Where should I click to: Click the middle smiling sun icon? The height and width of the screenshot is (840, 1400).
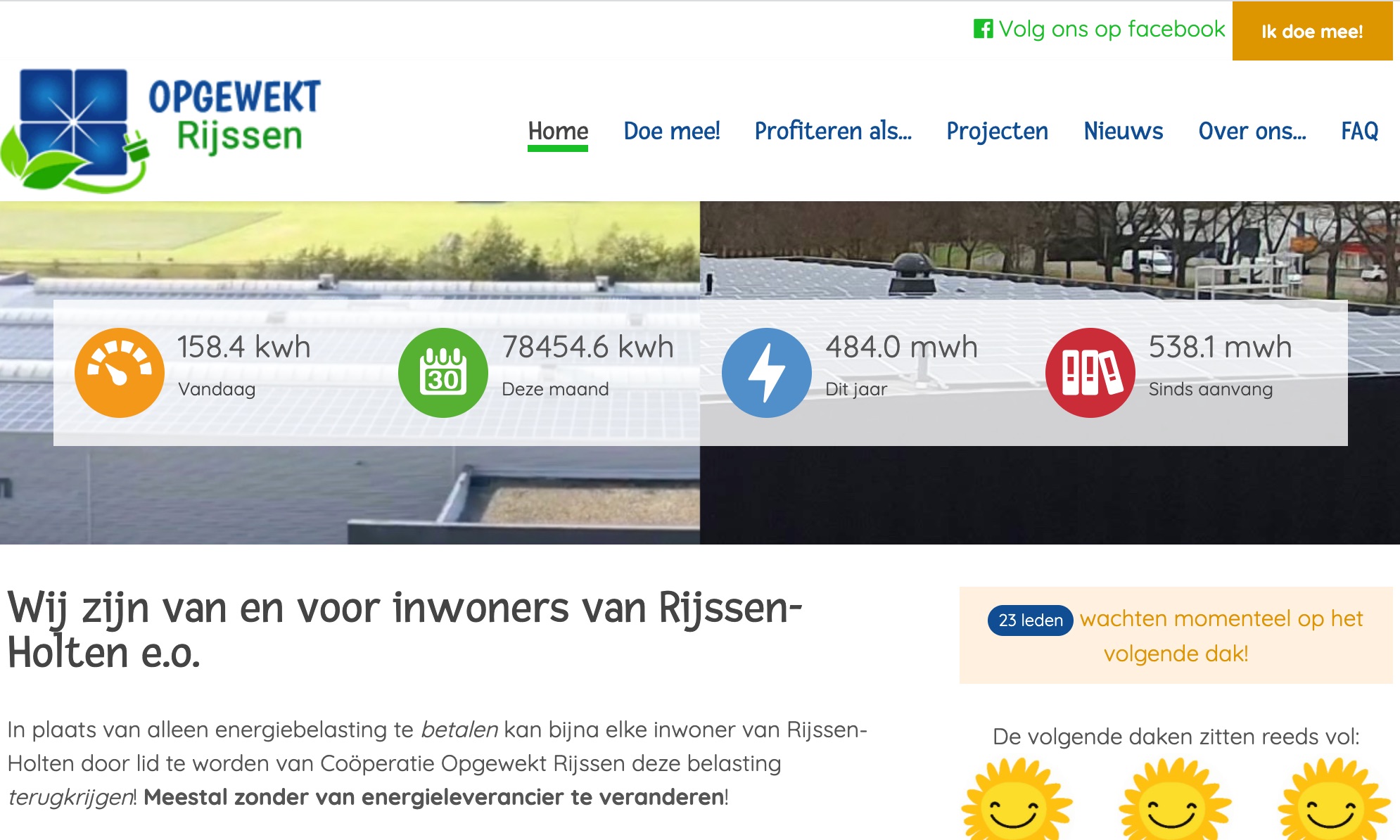(x=1174, y=799)
